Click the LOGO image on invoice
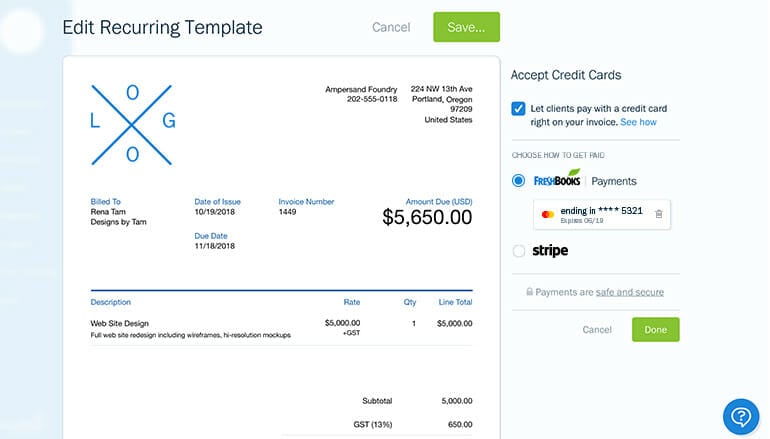This screenshot has height=439, width=770. tap(132, 125)
